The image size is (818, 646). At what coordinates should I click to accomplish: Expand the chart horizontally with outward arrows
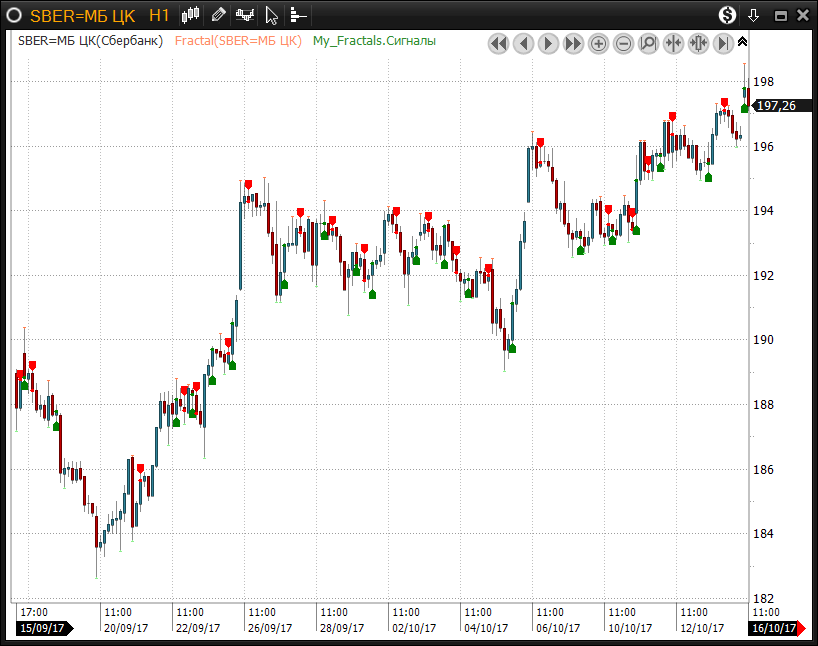pyautogui.click(x=698, y=43)
